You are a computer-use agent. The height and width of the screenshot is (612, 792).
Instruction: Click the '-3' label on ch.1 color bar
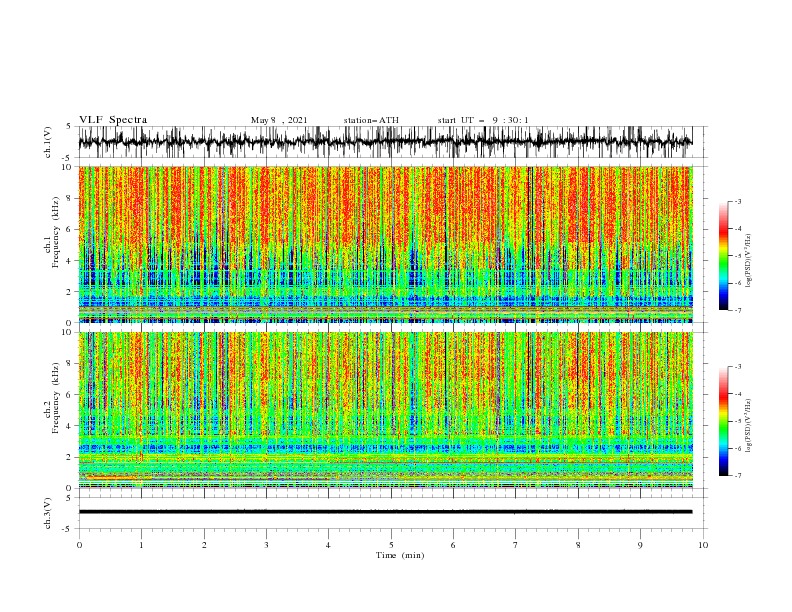(737, 201)
